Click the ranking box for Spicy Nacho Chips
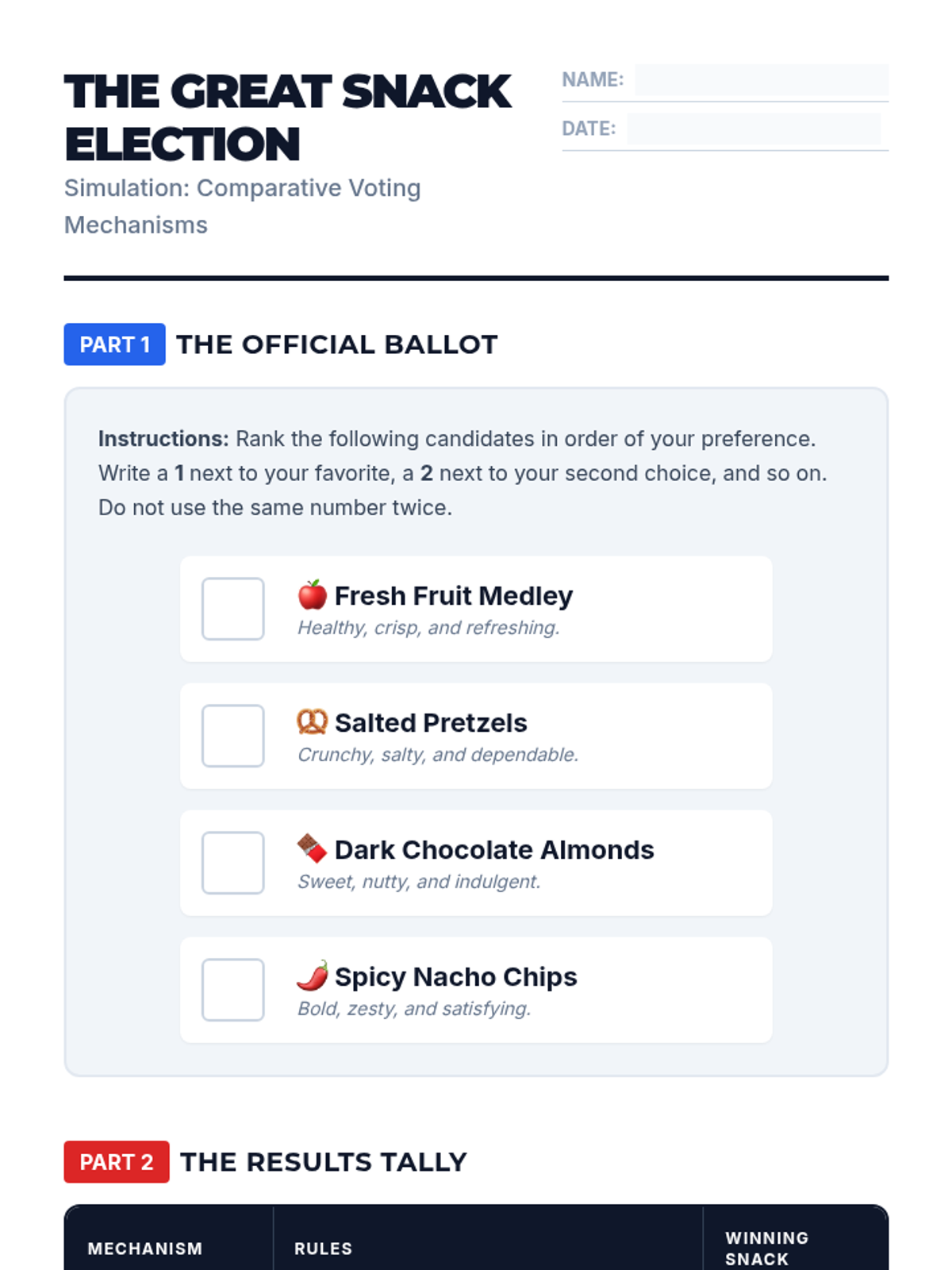Screen dimensions: 952x1270 tap(232, 990)
